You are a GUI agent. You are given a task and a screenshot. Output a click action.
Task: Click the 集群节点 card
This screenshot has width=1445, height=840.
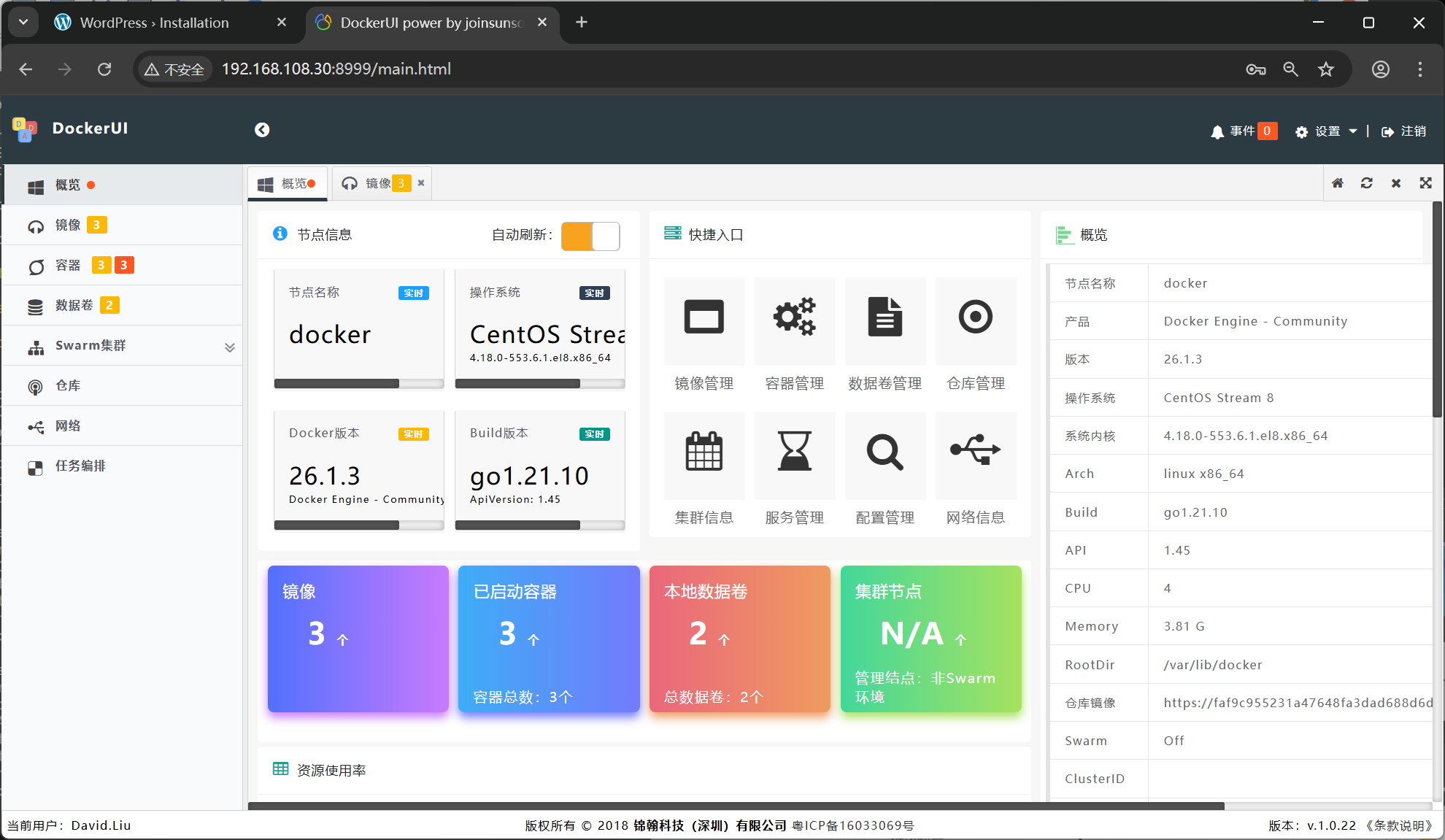931,639
